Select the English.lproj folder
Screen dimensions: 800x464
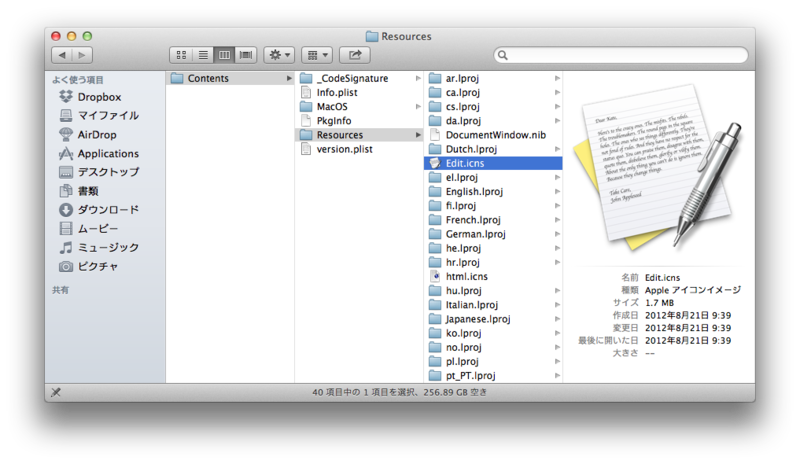pos(493,191)
